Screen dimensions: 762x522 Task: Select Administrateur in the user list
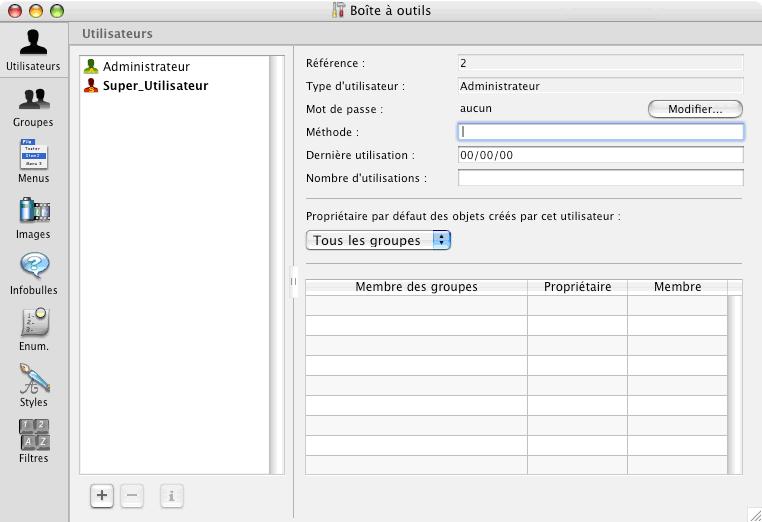(x=146, y=67)
